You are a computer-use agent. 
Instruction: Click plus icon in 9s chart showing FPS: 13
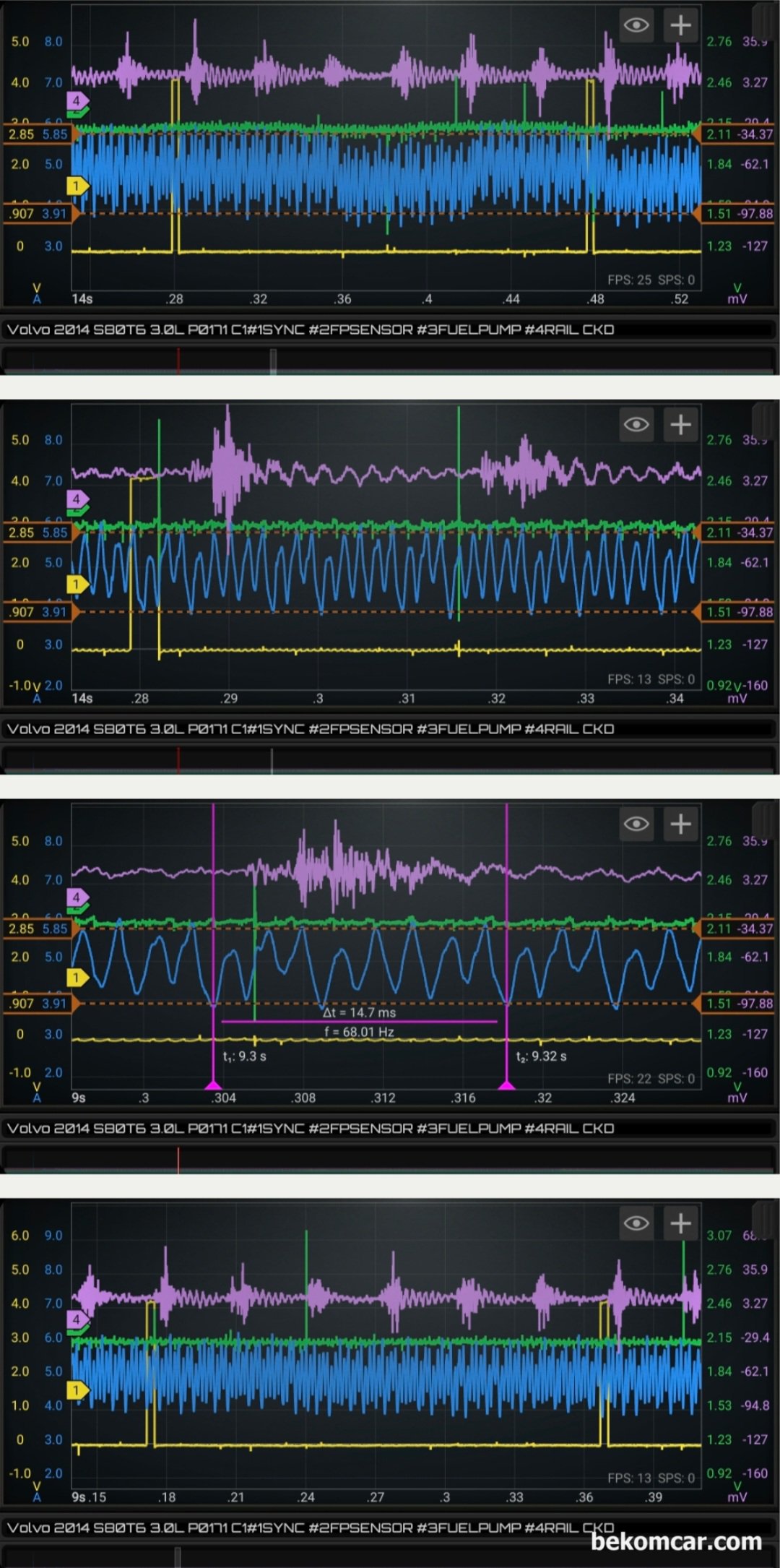pos(680,1223)
